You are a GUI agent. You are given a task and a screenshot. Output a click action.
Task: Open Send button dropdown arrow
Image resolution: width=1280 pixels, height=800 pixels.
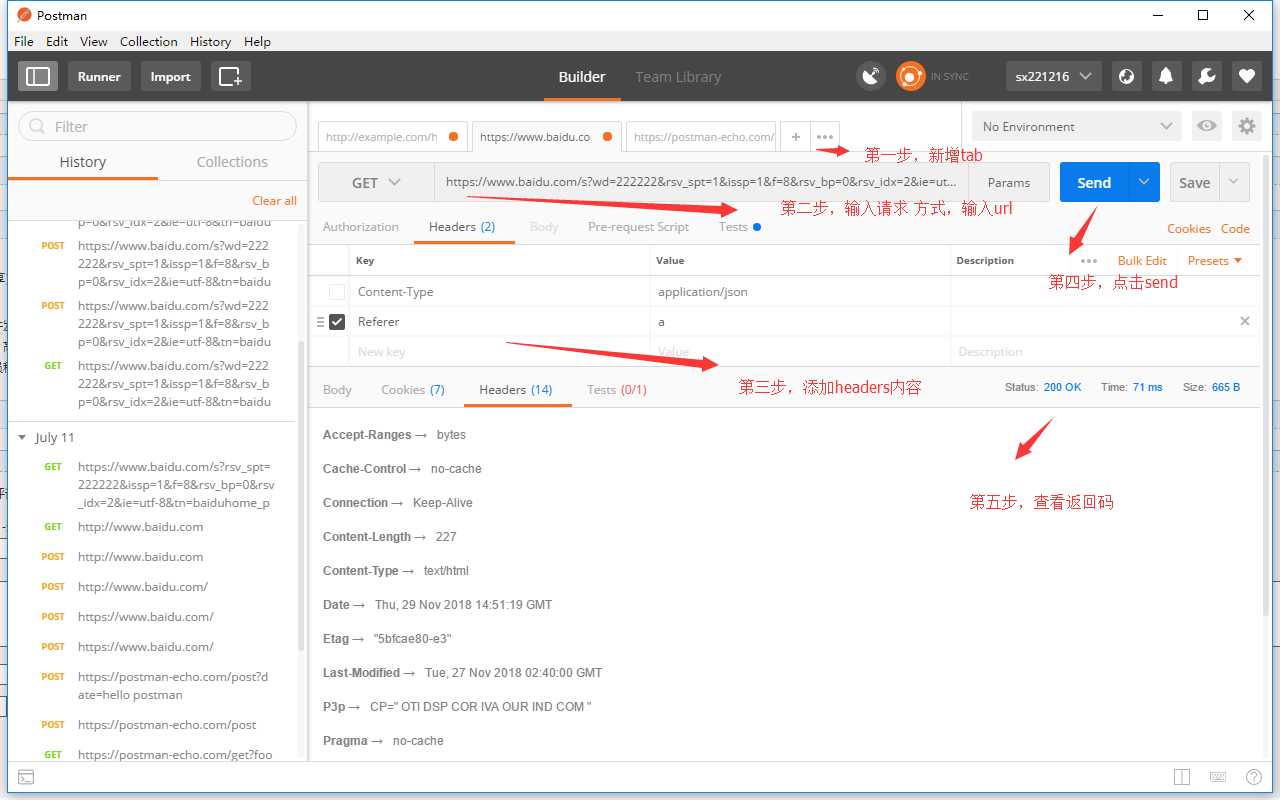tap(1144, 182)
